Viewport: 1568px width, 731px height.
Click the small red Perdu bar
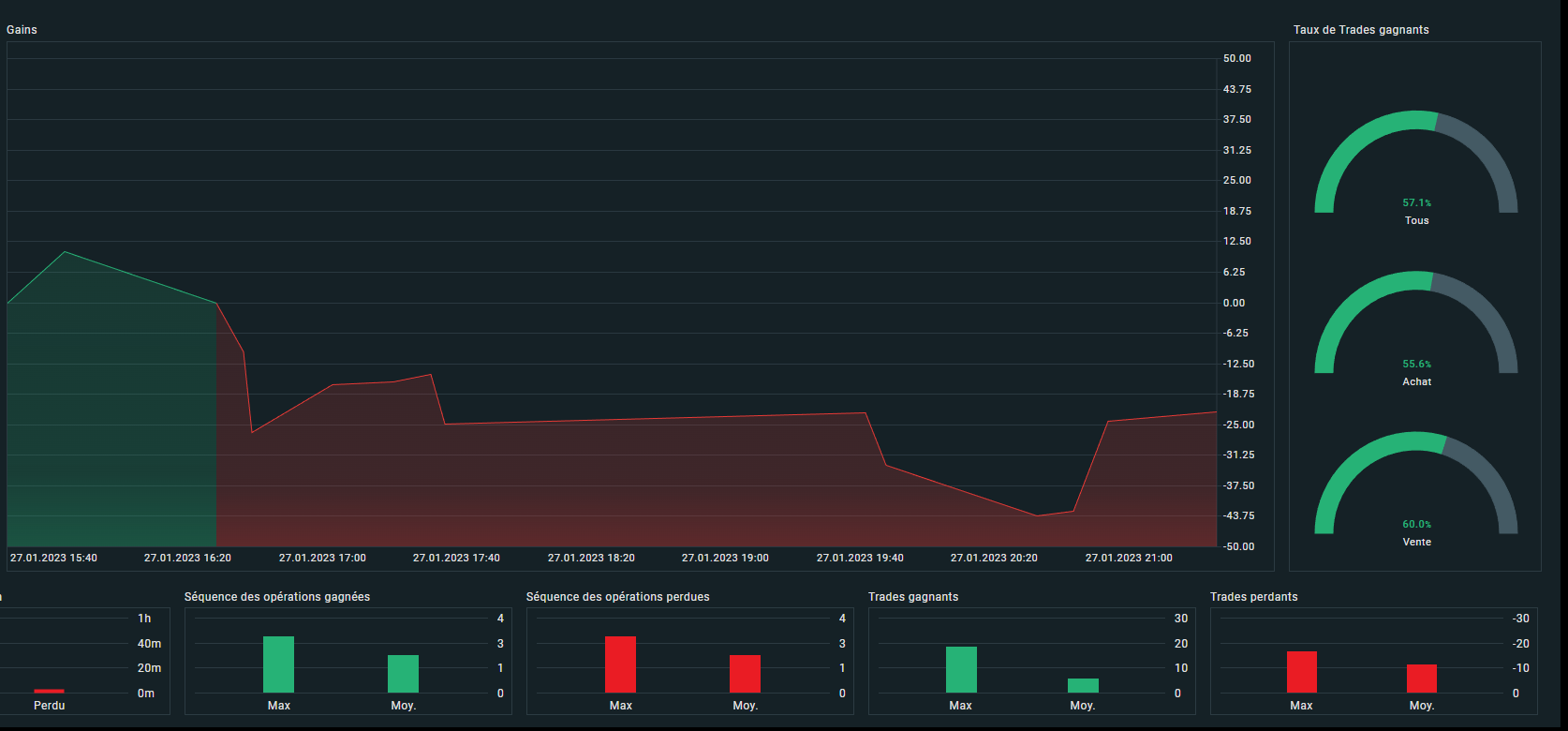(49, 691)
